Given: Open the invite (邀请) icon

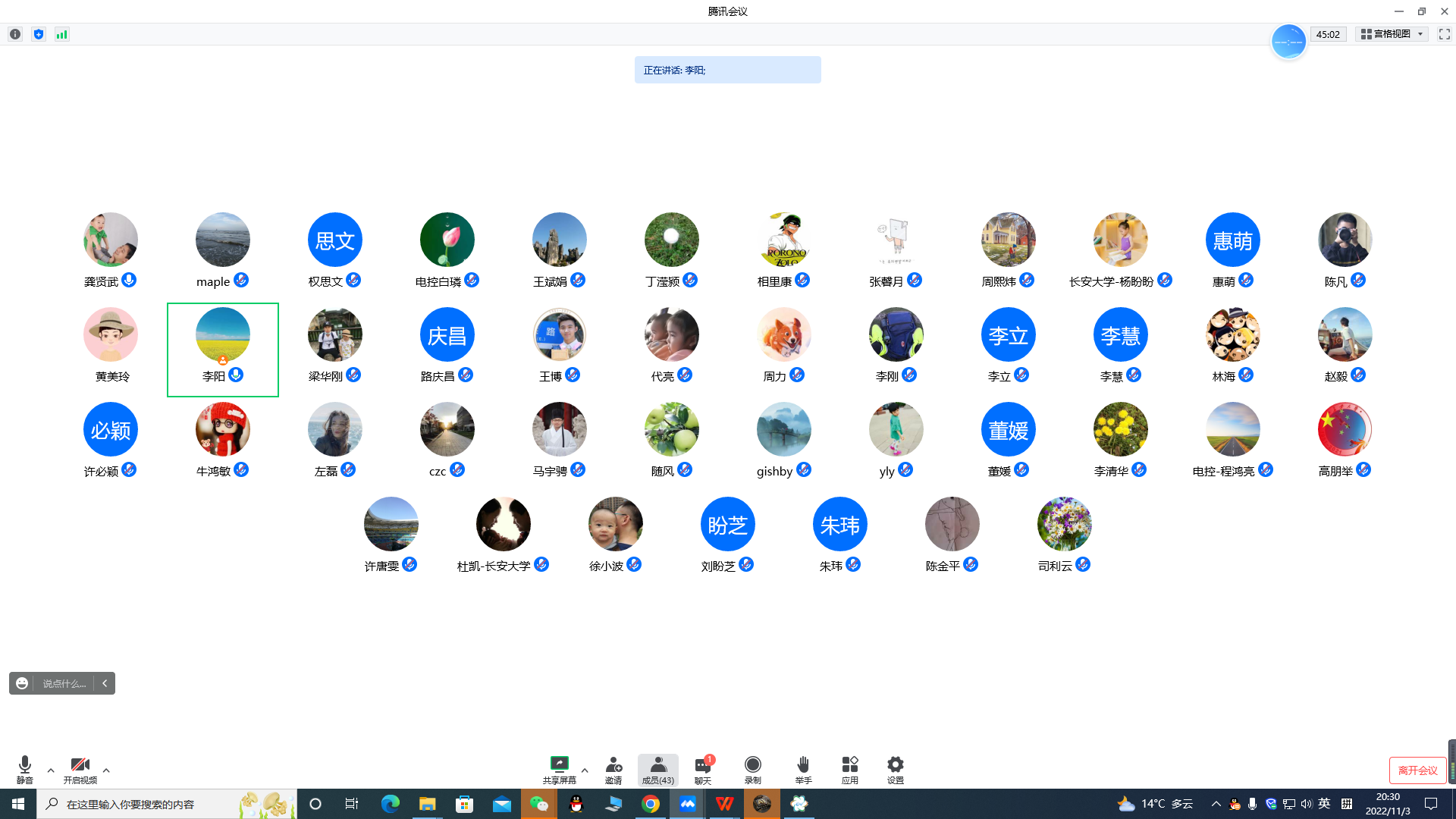Looking at the screenshot, I should point(613,770).
